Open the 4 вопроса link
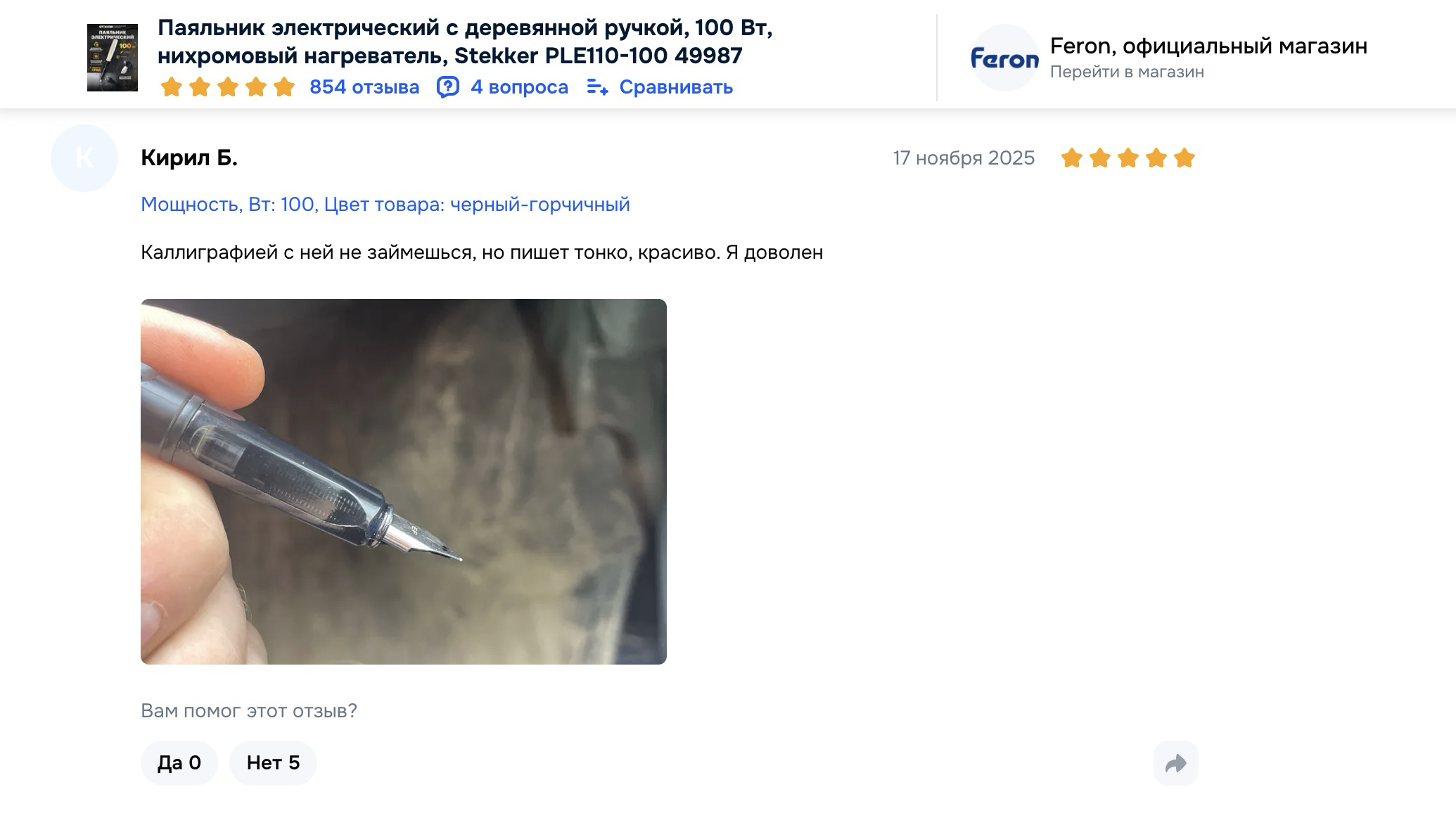This screenshot has height=820, width=1456. (x=519, y=87)
